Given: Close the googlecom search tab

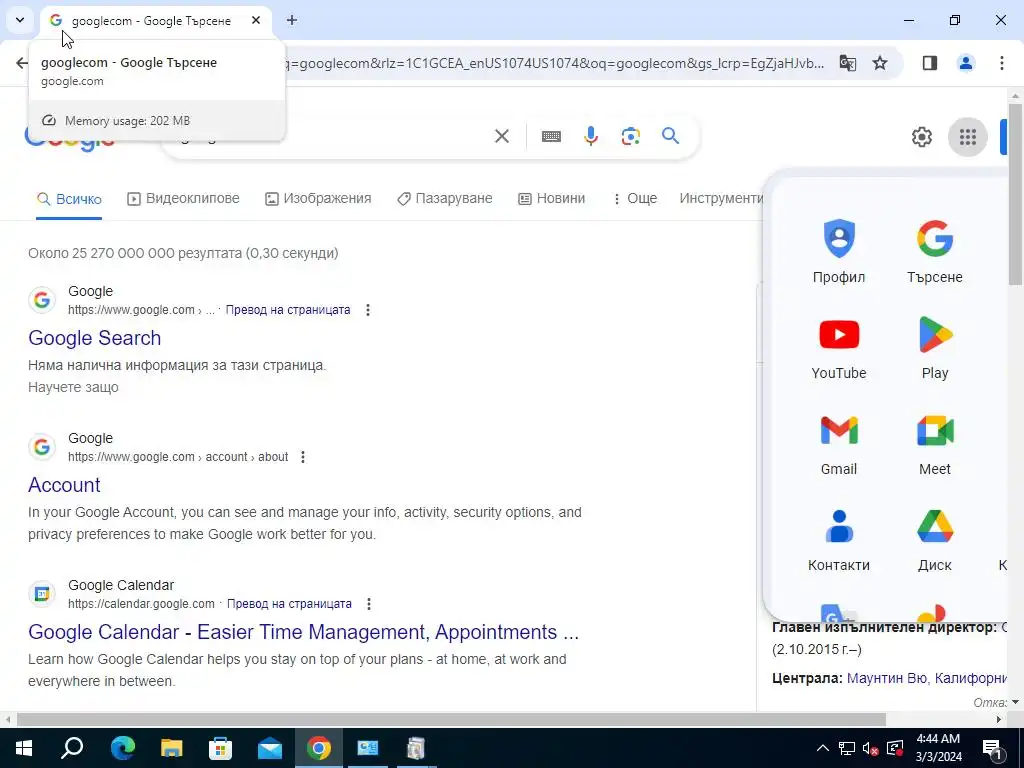Looking at the screenshot, I should tap(256, 20).
